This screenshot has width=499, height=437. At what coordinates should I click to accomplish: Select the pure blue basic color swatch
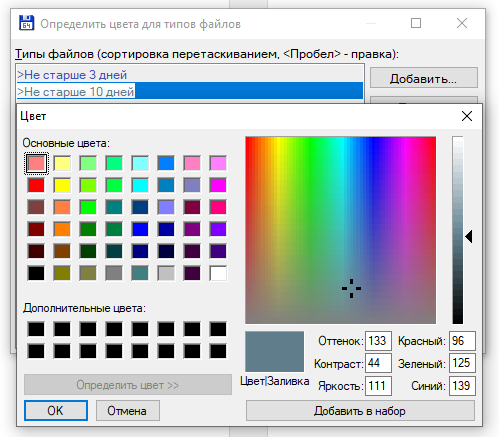tap(140, 229)
